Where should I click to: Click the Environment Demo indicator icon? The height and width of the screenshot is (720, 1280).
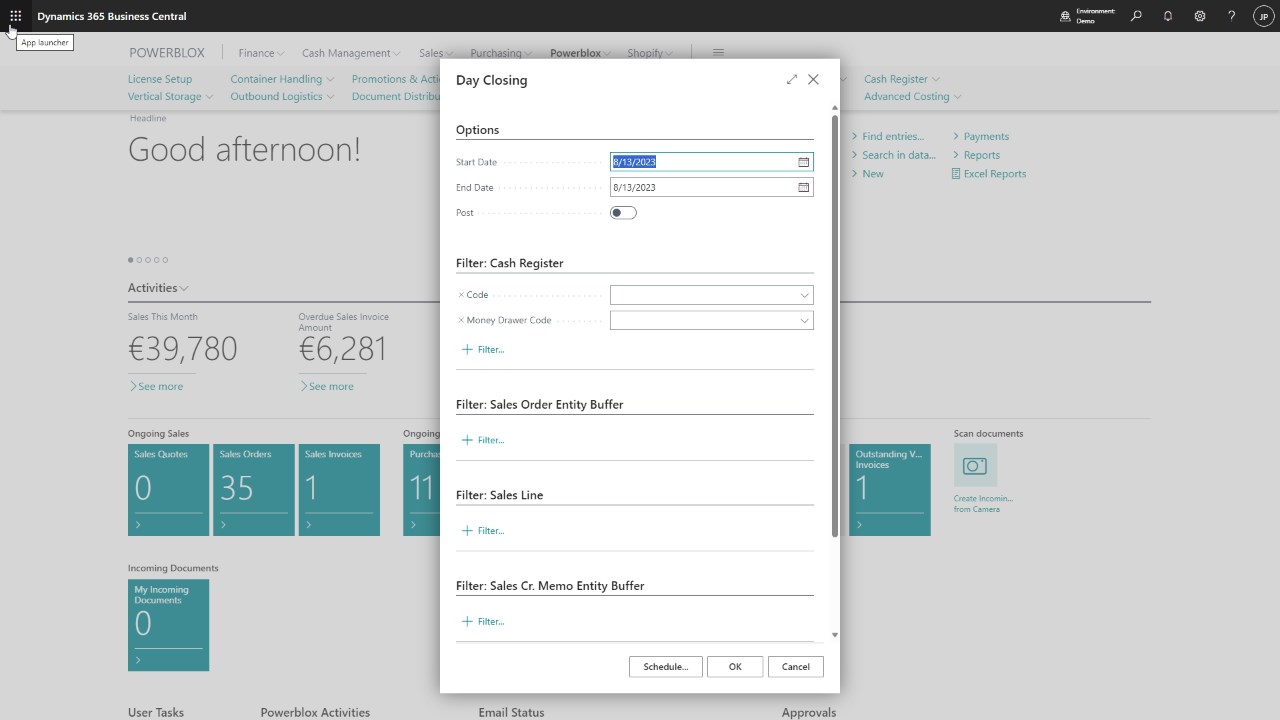[1066, 16]
